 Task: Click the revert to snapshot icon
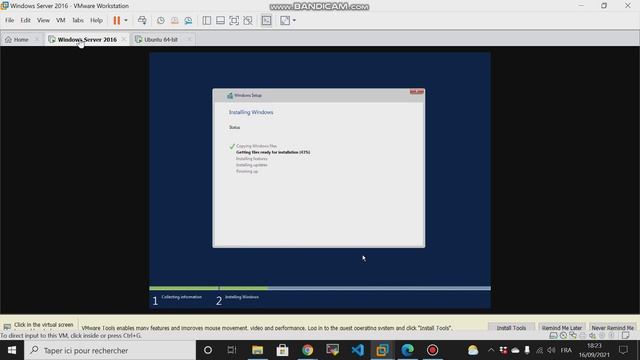[175, 20]
